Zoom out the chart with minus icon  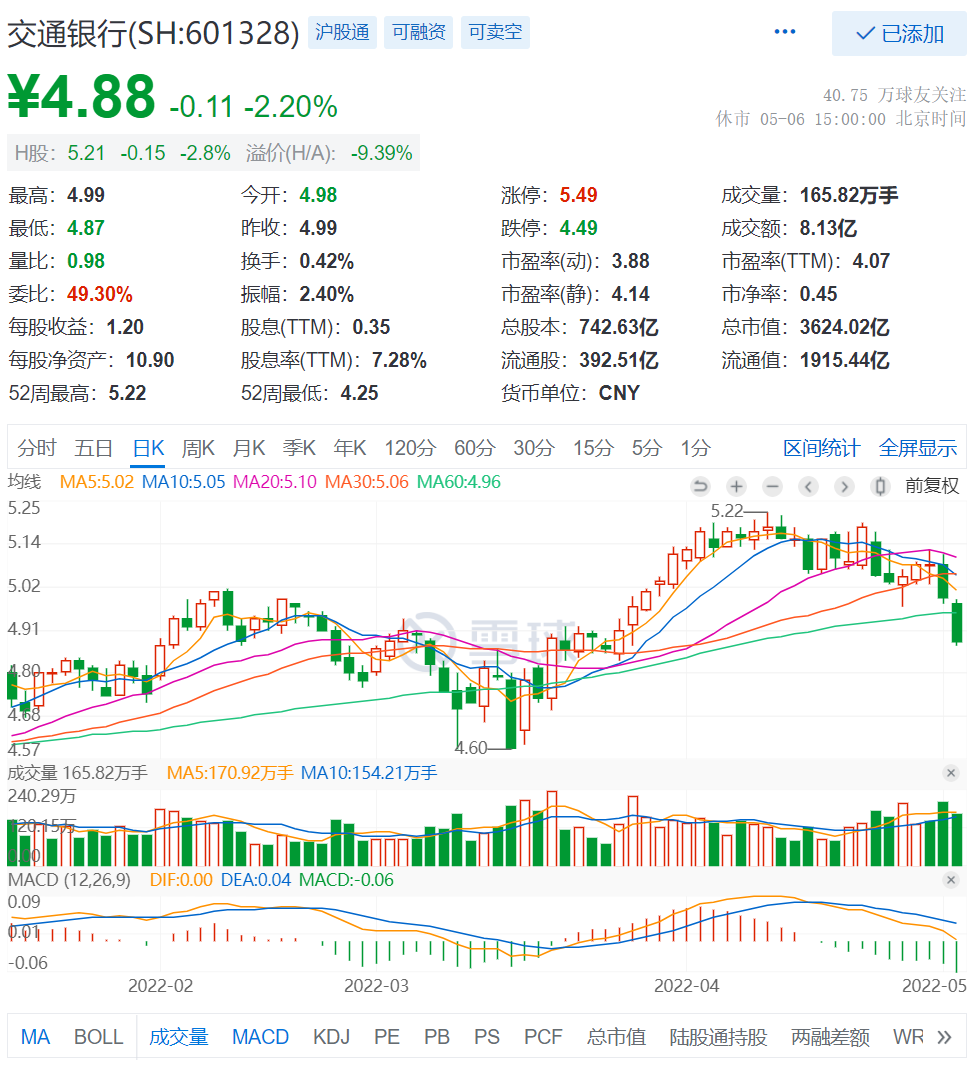pos(772,486)
